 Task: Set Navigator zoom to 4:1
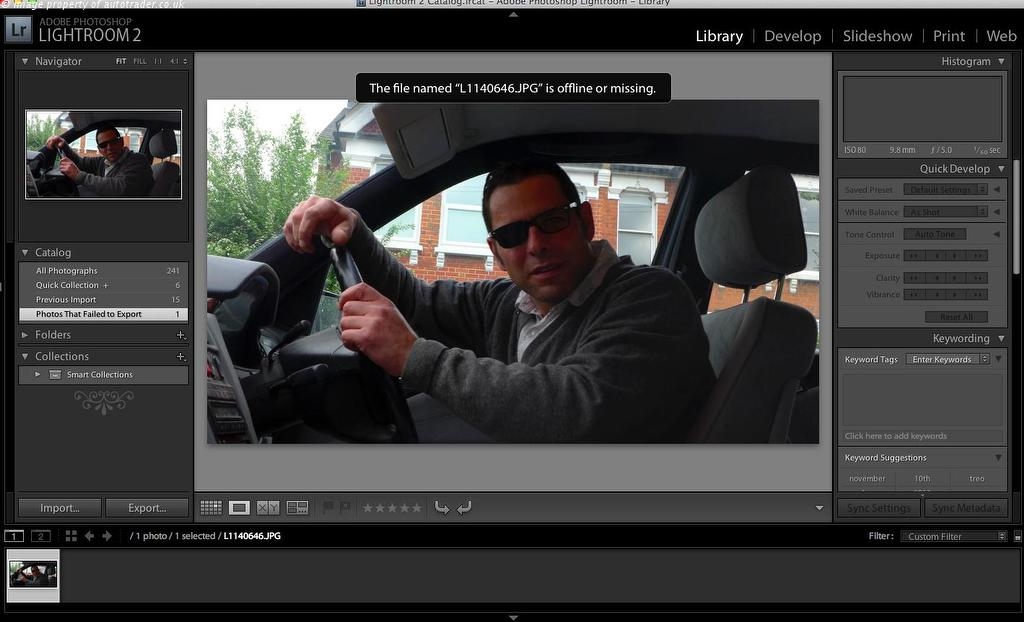(174, 61)
